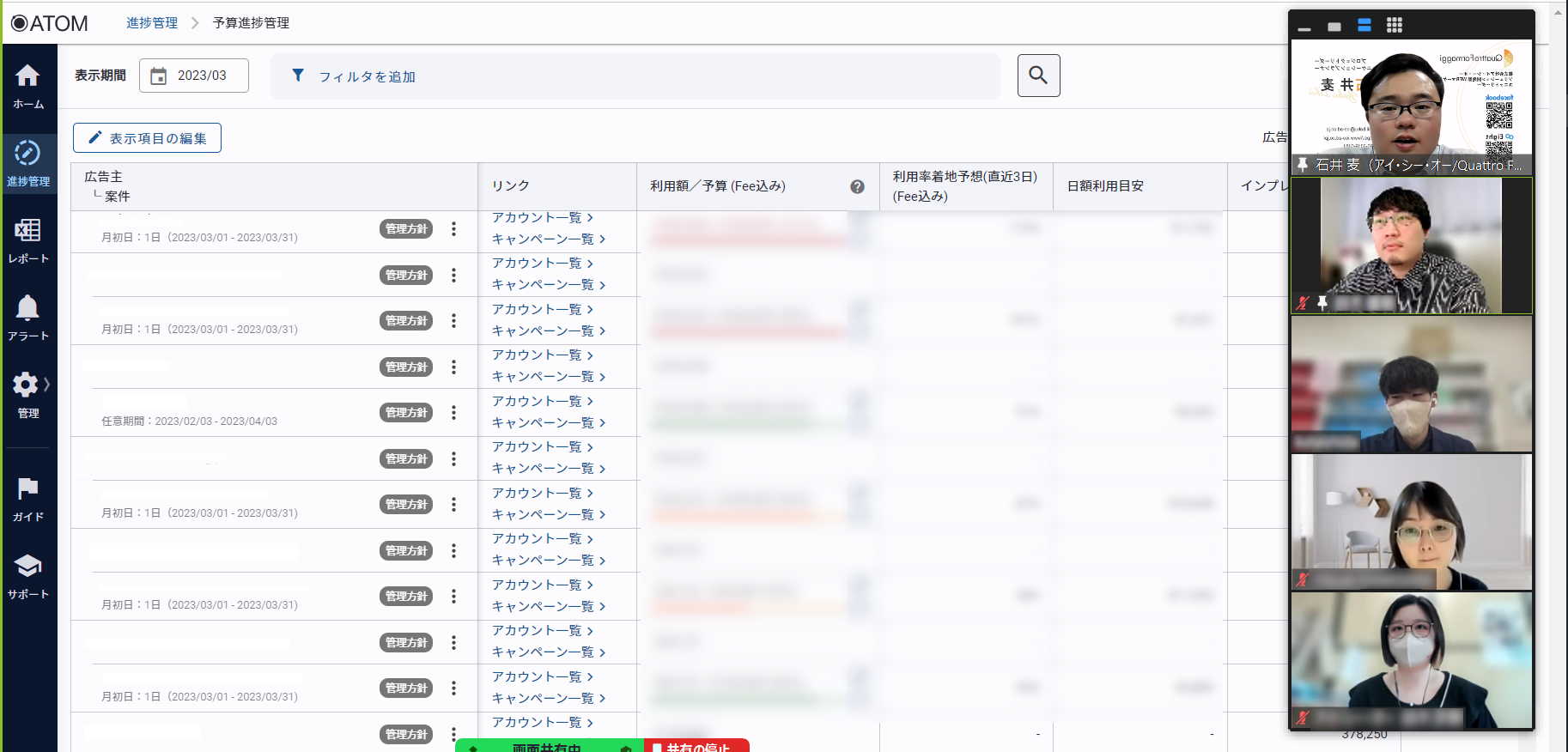The height and width of the screenshot is (752, 1568).
Task: Open the Report section in sidebar
Action: [27, 240]
